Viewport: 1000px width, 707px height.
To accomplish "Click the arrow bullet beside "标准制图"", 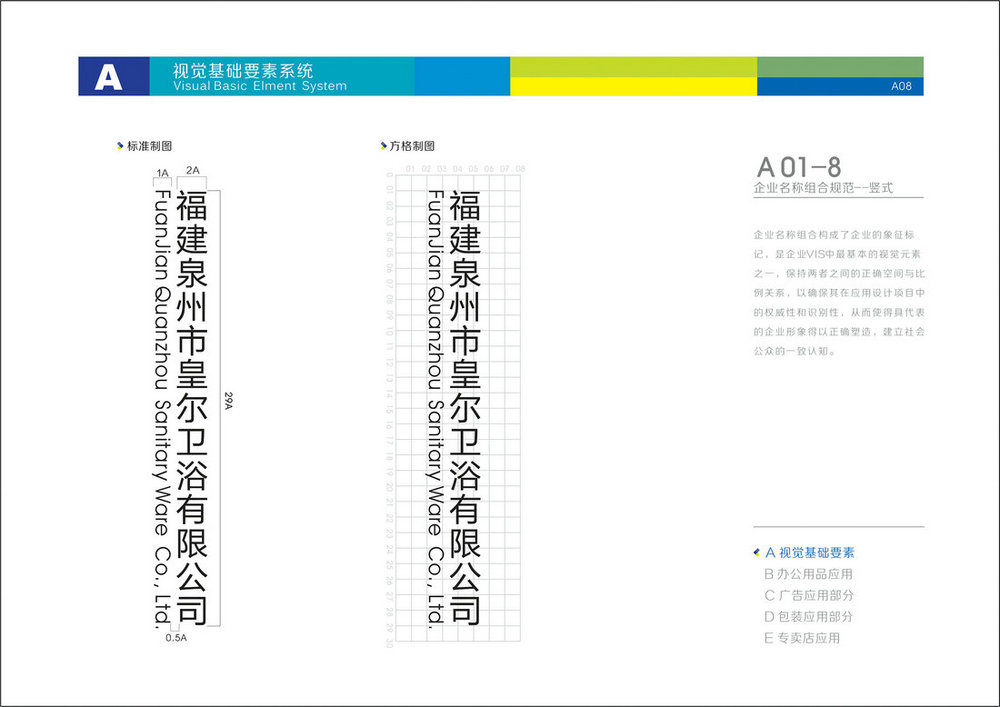I will [119, 146].
